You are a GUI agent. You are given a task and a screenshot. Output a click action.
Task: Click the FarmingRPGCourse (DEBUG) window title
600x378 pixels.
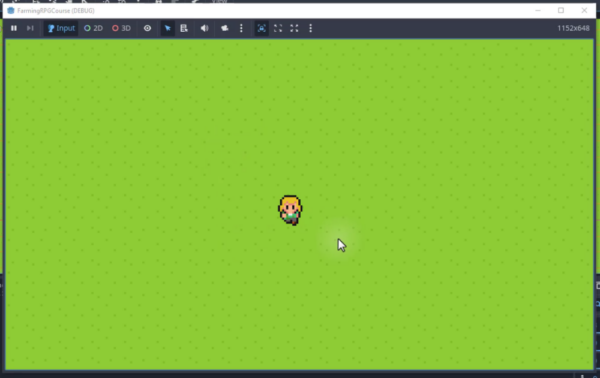pyautogui.click(x=56, y=11)
